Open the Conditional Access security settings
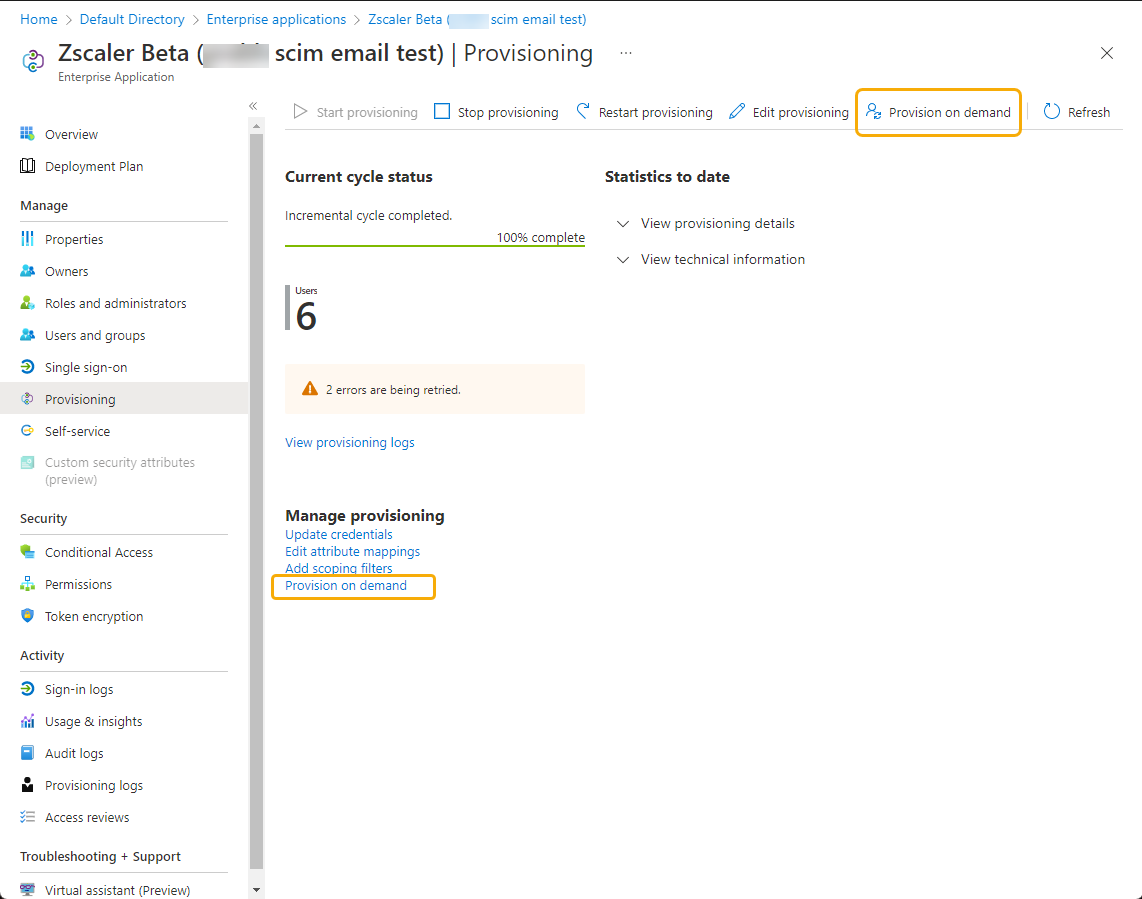Screen dimensions: 1142x899 (x=99, y=552)
